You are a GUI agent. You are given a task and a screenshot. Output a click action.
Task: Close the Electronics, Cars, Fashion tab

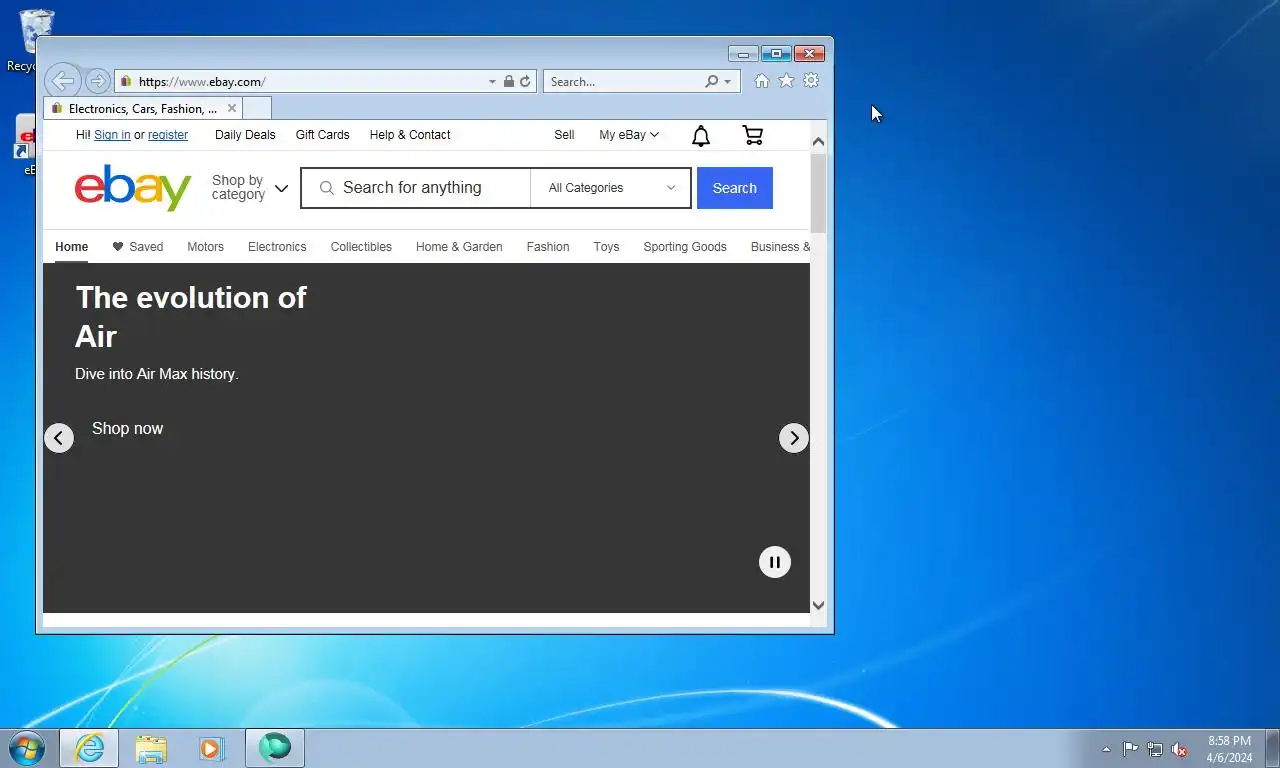click(232, 108)
